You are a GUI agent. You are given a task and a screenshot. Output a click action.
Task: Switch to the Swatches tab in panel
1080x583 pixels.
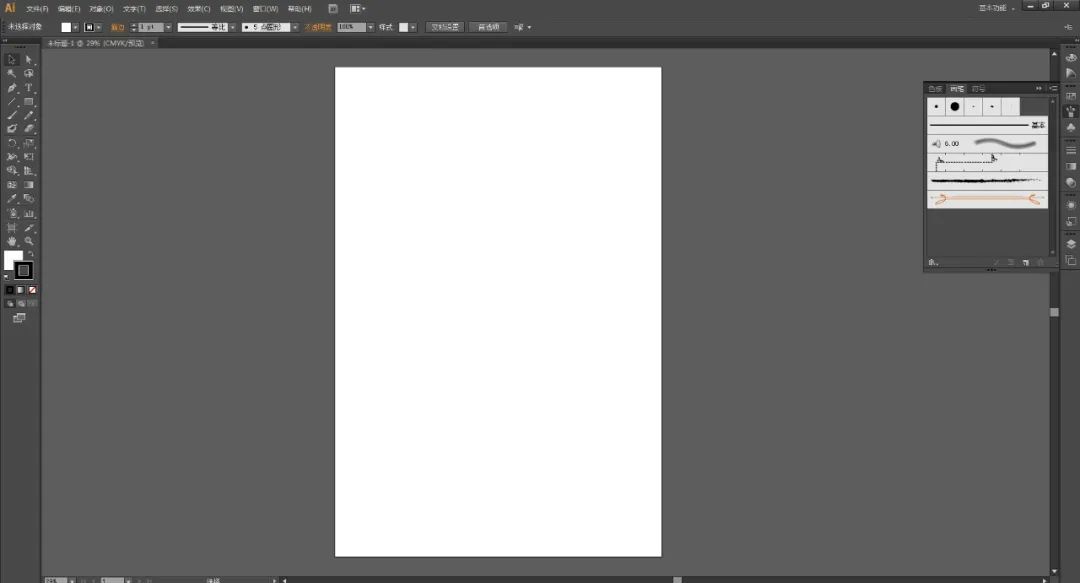[x=935, y=89]
